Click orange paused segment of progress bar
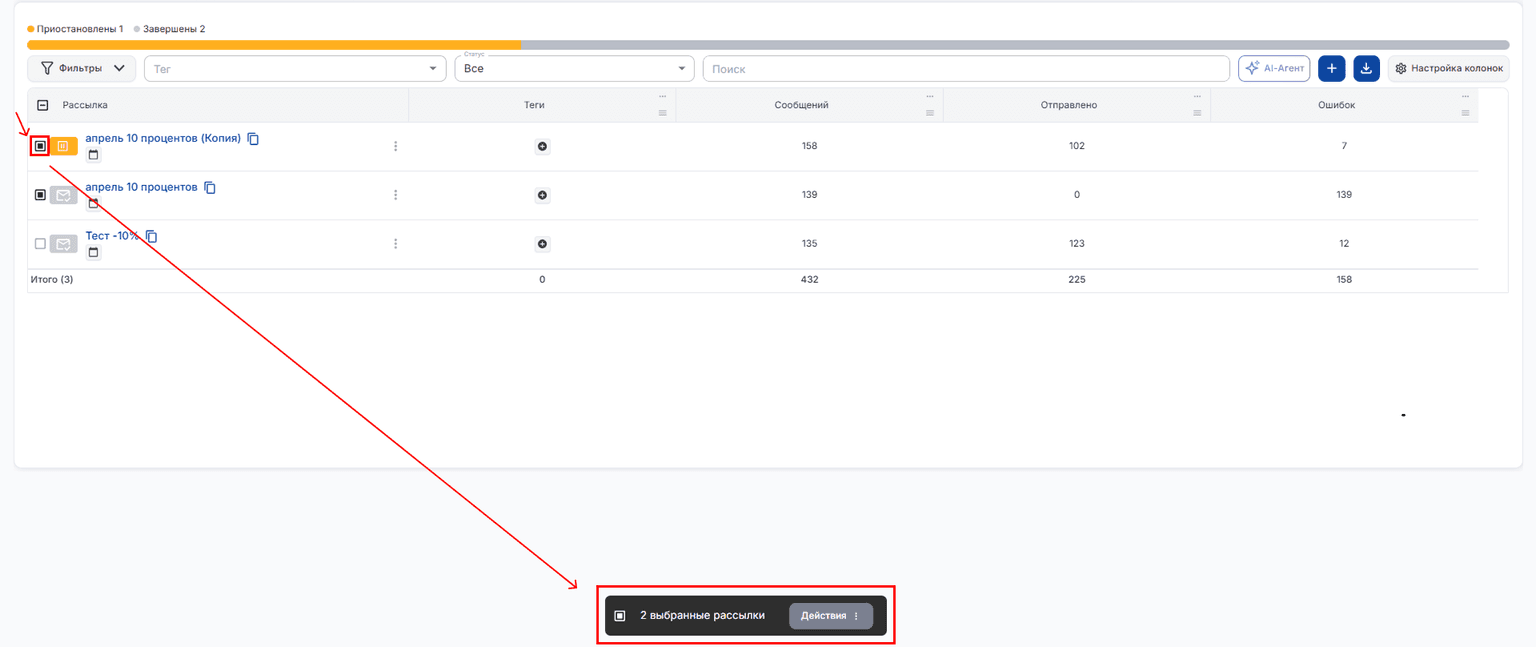1536x647 pixels. (274, 45)
